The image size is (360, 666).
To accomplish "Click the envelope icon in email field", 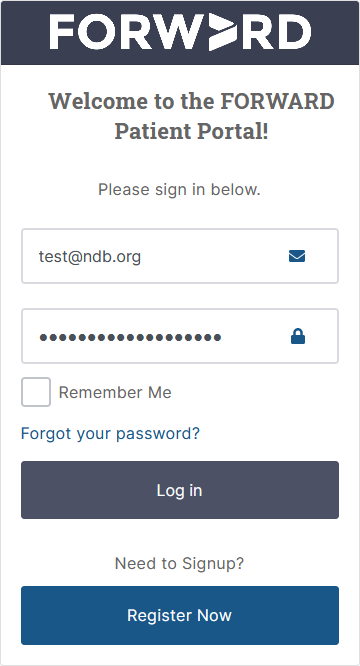I will tap(297, 256).
